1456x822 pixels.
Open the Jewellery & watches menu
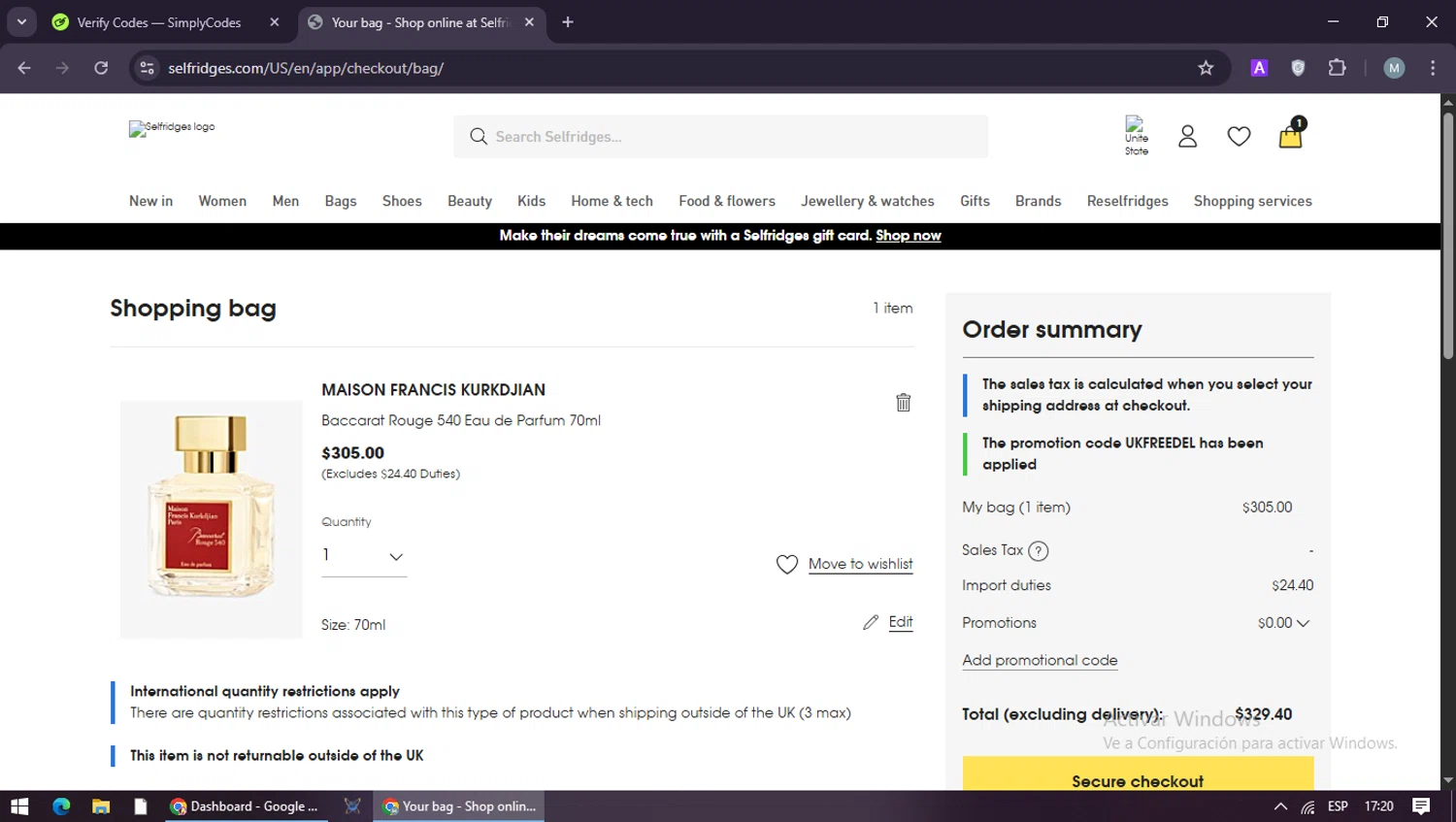868,201
